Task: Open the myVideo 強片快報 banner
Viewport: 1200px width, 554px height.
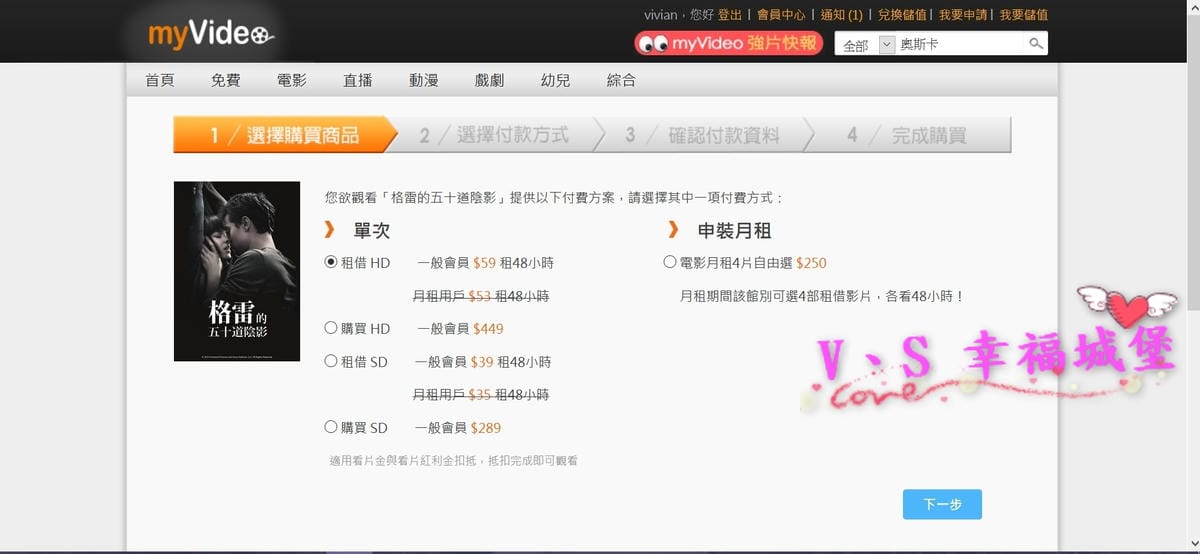Action: [728, 44]
